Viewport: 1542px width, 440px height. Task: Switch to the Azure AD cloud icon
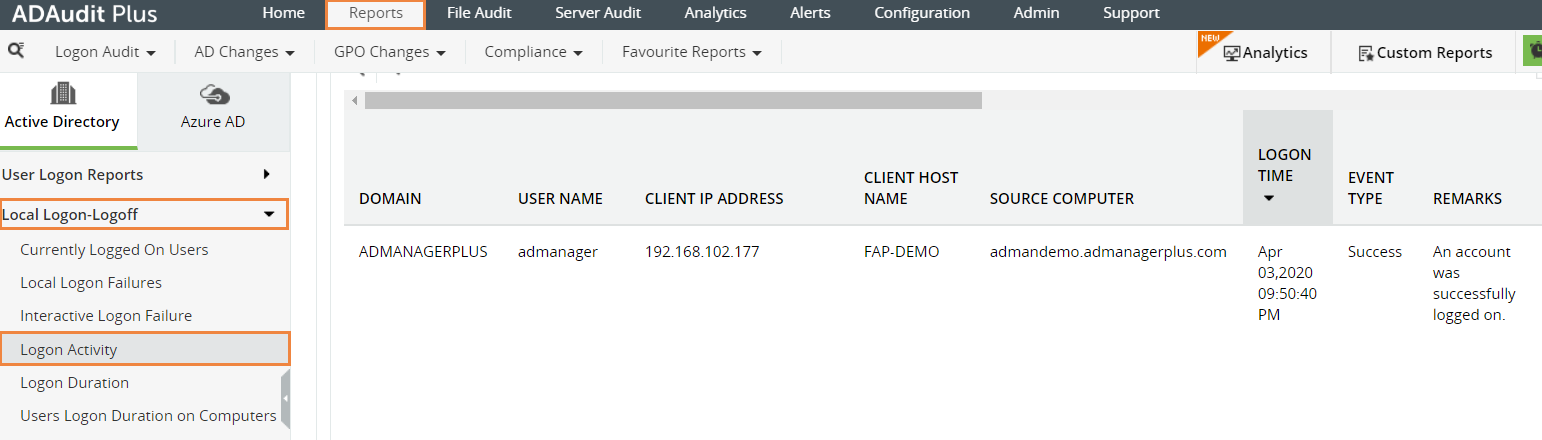coord(214,94)
